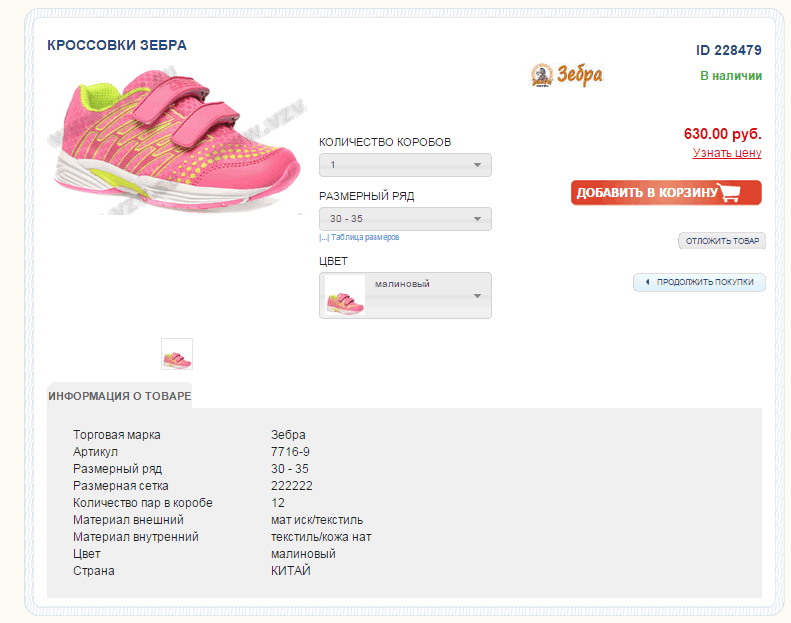Click the back arrow on Продолжить покупки
791x623 pixels.
[647, 283]
